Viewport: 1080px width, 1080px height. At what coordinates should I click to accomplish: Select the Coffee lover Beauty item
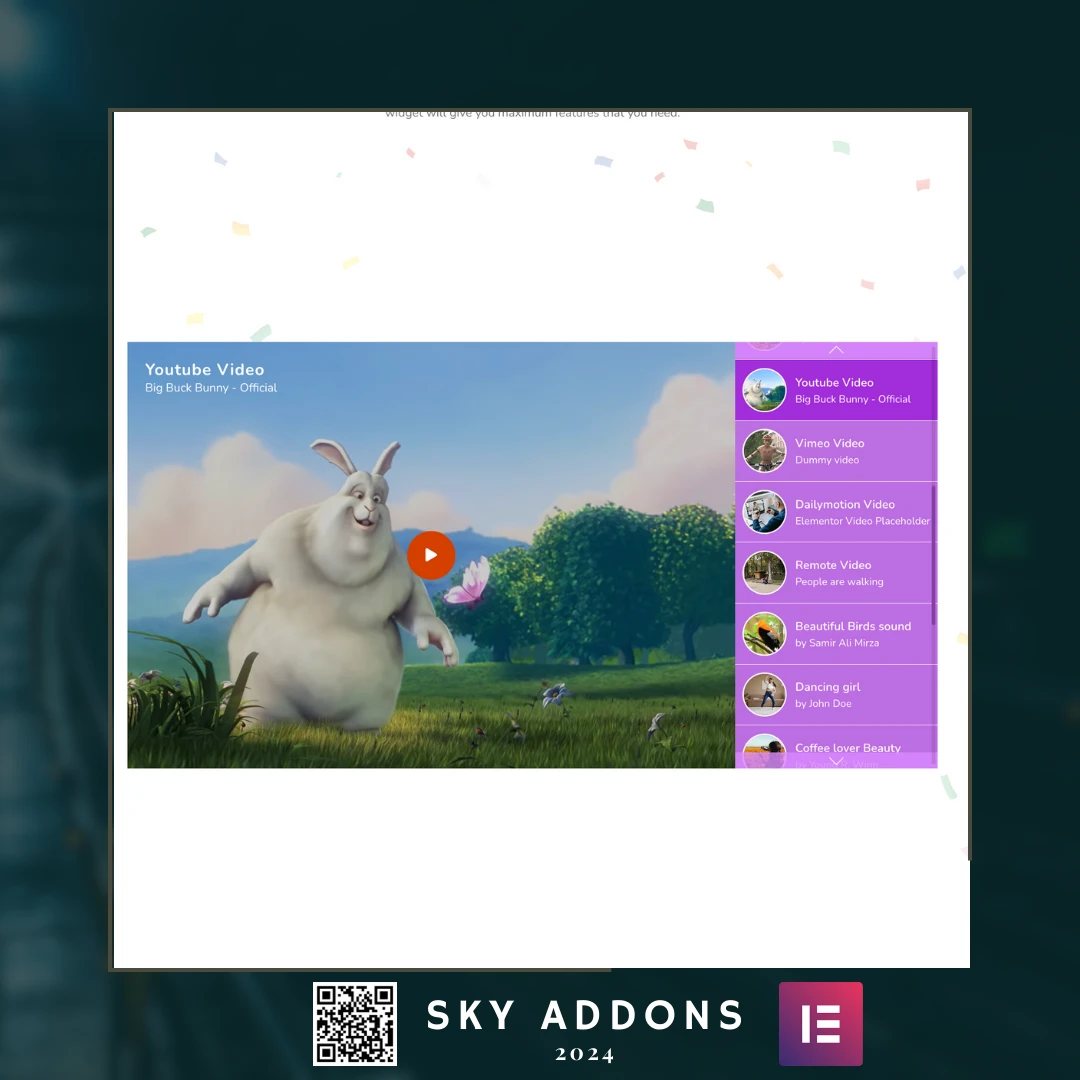click(835, 747)
